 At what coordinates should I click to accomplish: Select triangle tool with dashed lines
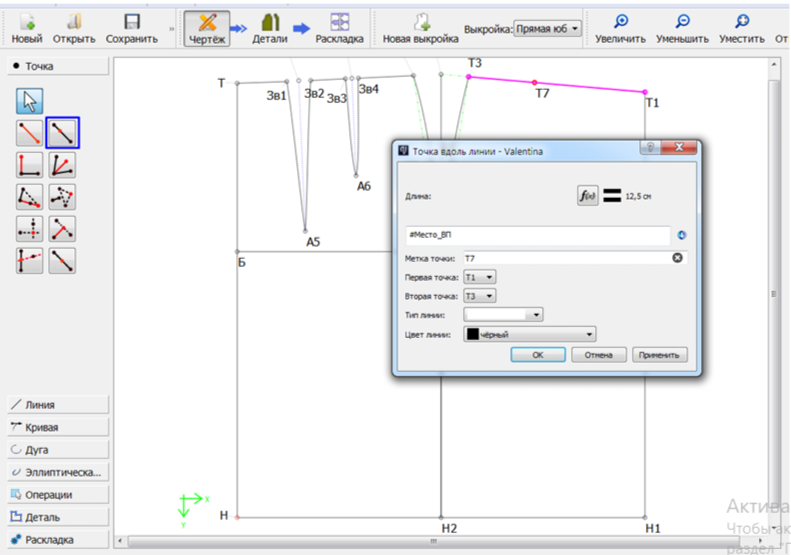pyautogui.click(x=62, y=197)
